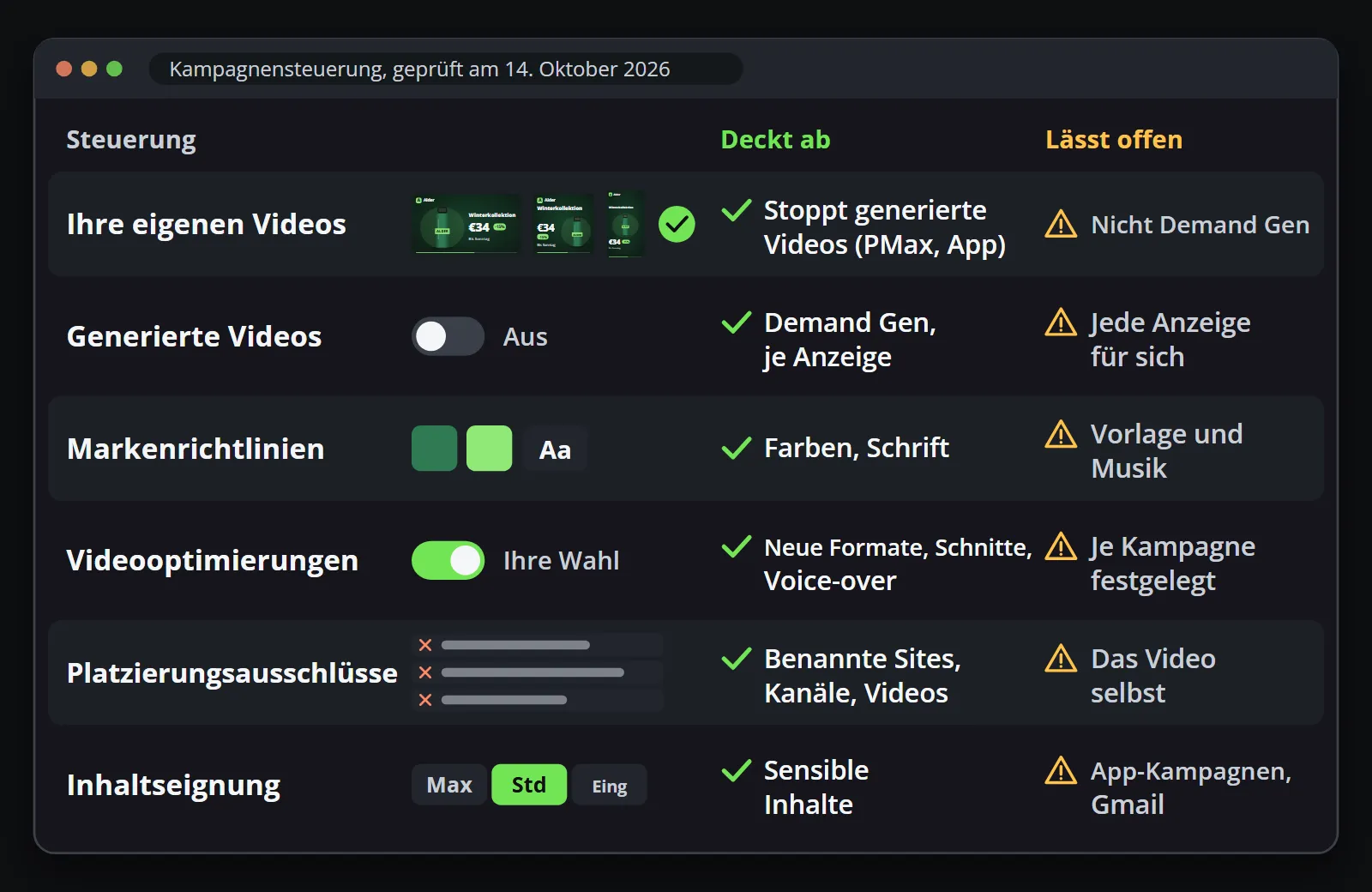This screenshot has height=892, width=1372.
Task: Click the warning icon next to Nicht Demand Gen
Action: (1061, 224)
